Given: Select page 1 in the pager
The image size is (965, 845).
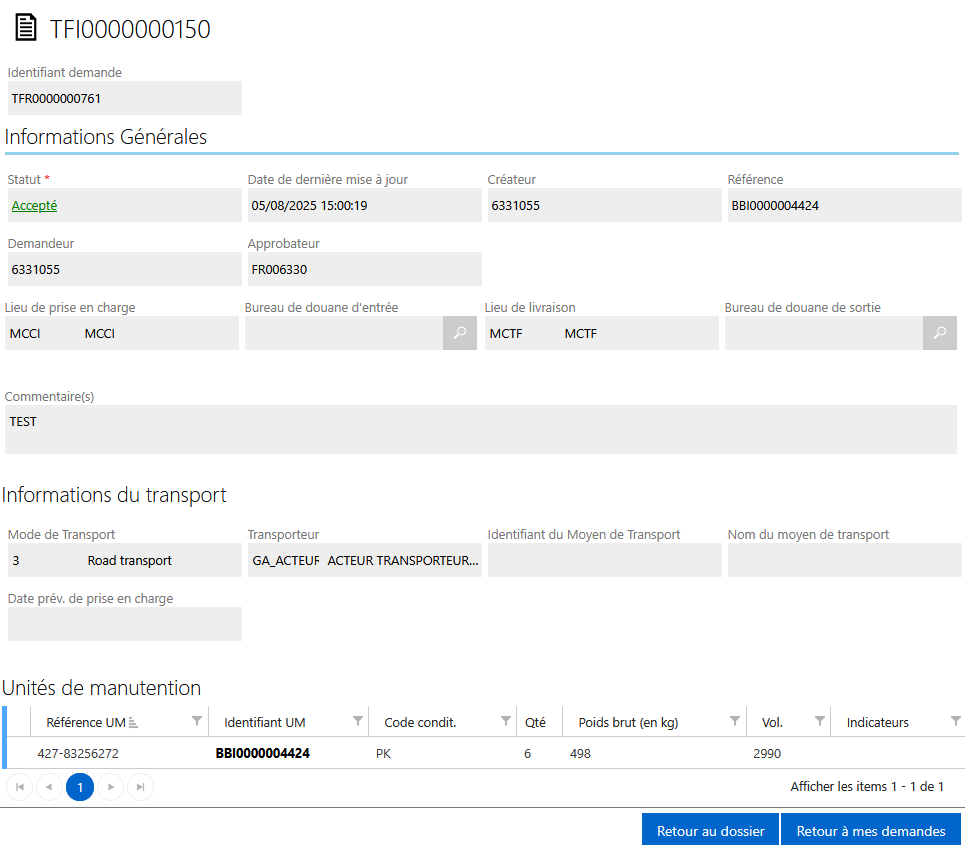Looking at the screenshot, I should click(x=80, y=787).
